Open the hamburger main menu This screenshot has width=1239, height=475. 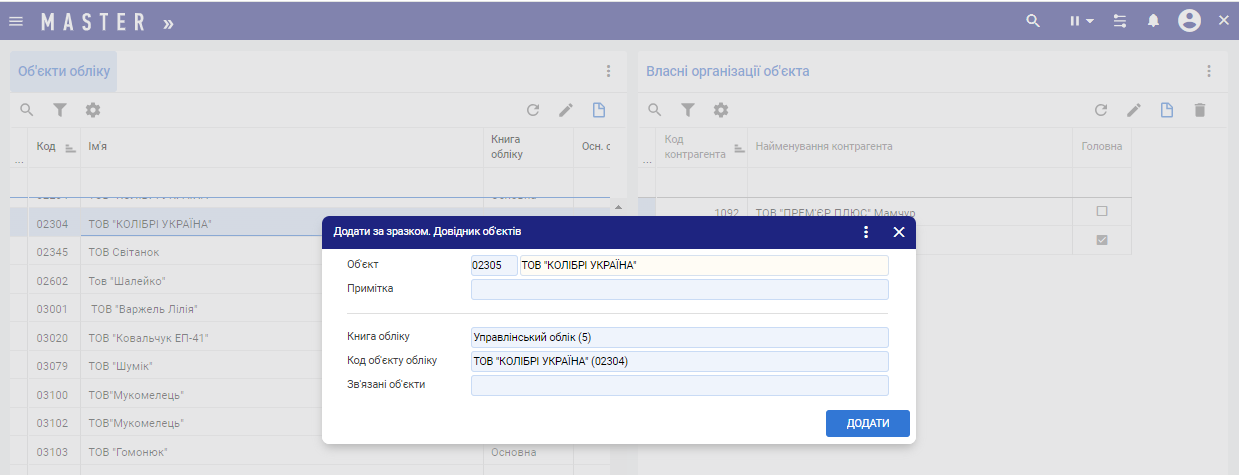point(16,21)
